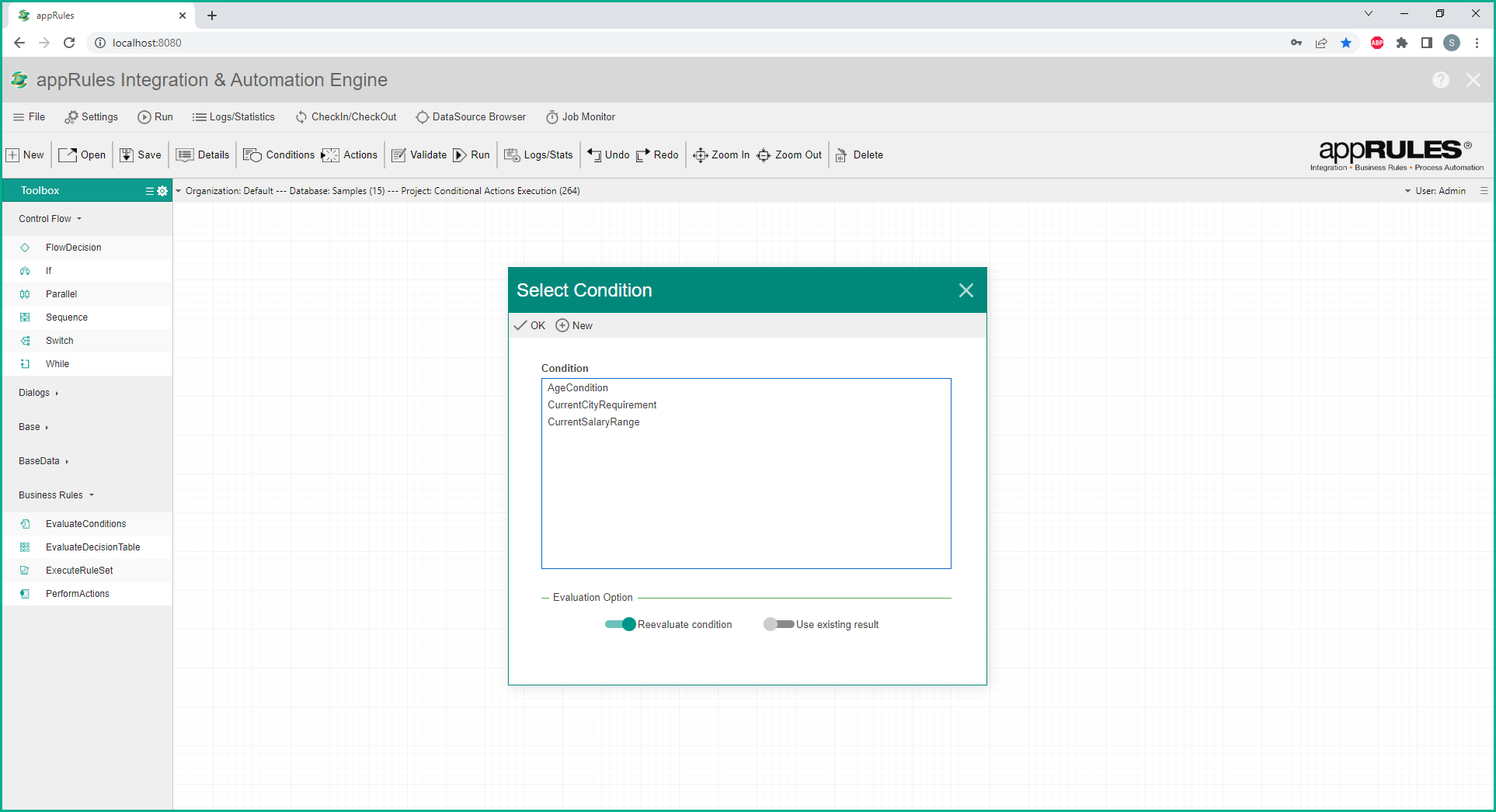Expand the BaseData toolbox section
This screenshot has width=1496, height=812.
pos(43,461)
